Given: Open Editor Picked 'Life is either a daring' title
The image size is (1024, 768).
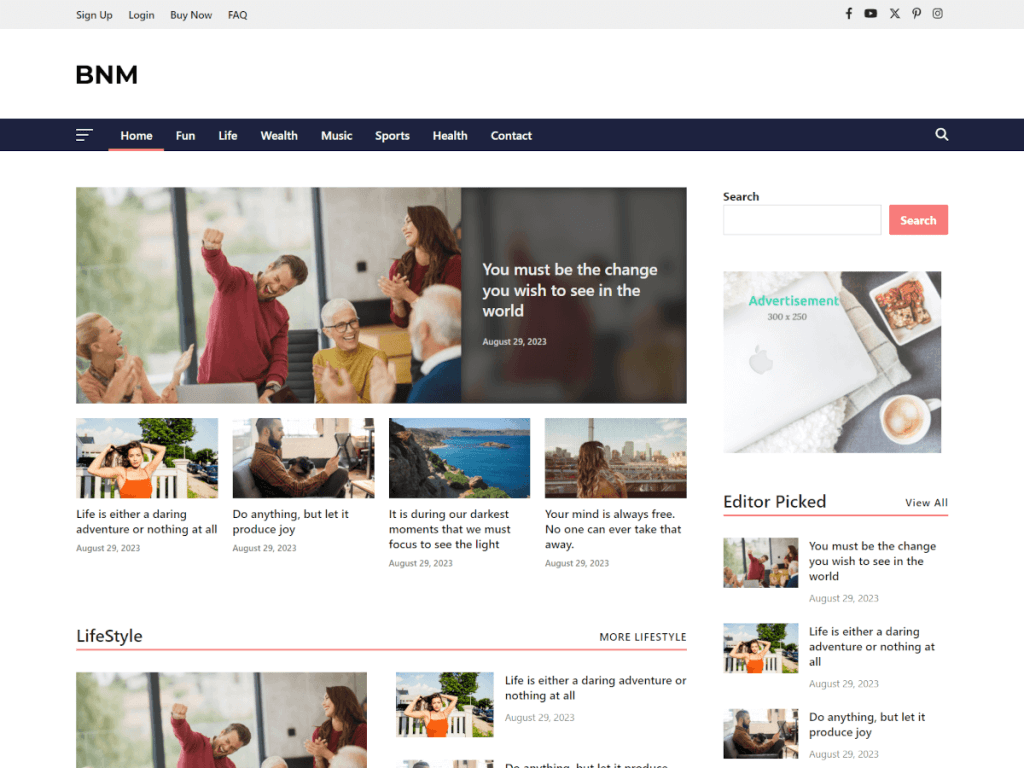Looking at the screenshot, I should 871,647.
